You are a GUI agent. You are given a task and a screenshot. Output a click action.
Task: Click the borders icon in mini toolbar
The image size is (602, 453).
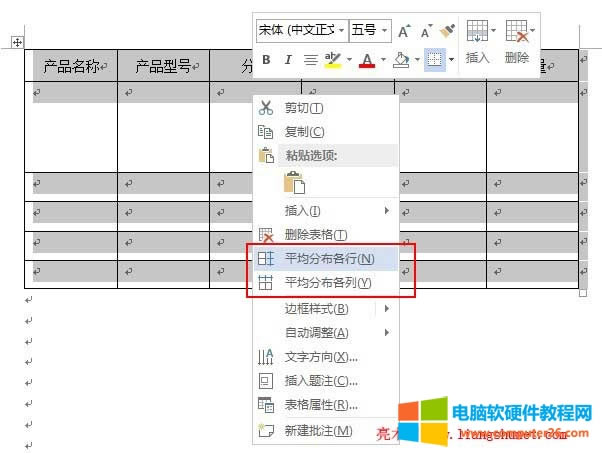click(x=433, y=60)
